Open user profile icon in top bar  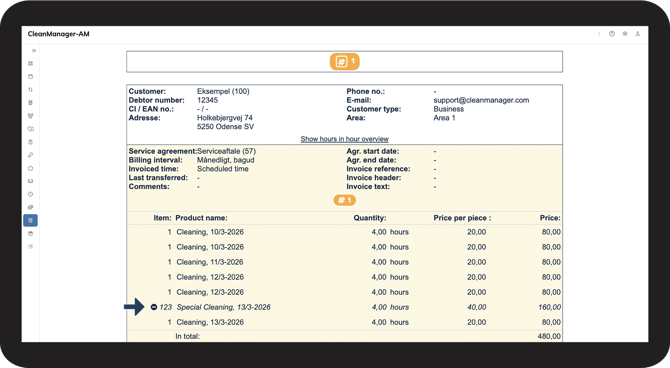(638, 34)
